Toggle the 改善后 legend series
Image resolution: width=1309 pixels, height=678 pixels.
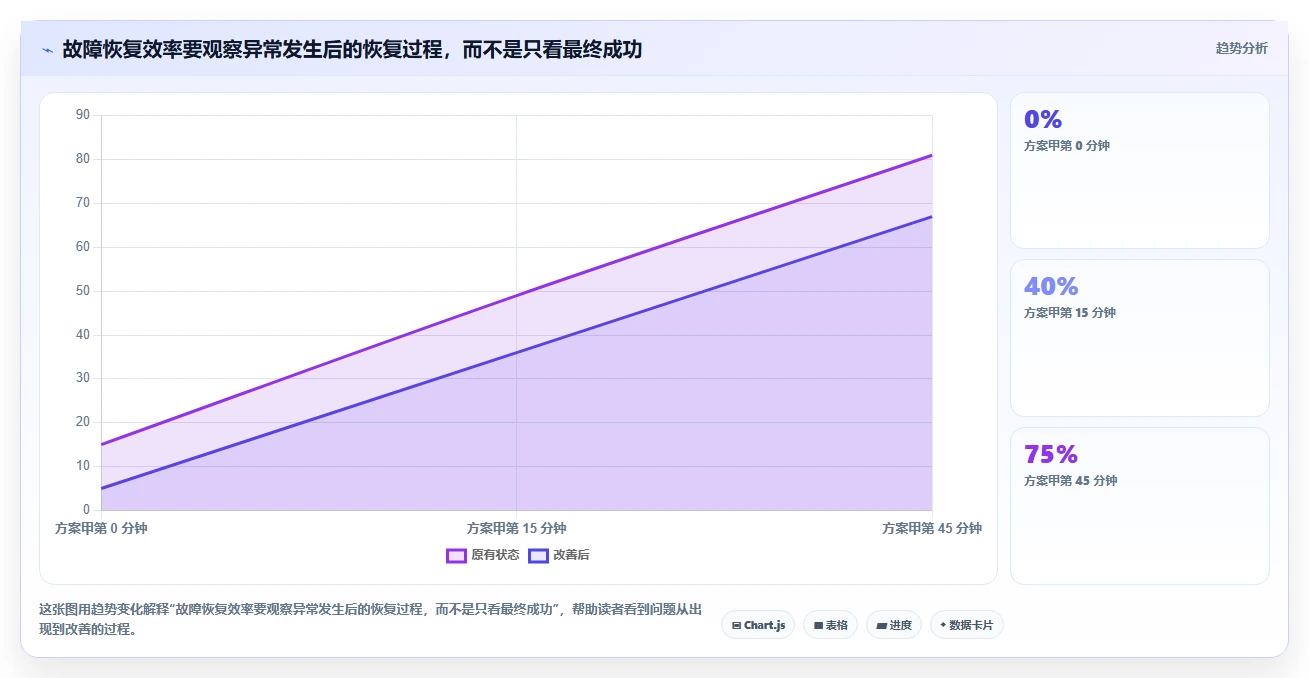[x=559, y=555]
